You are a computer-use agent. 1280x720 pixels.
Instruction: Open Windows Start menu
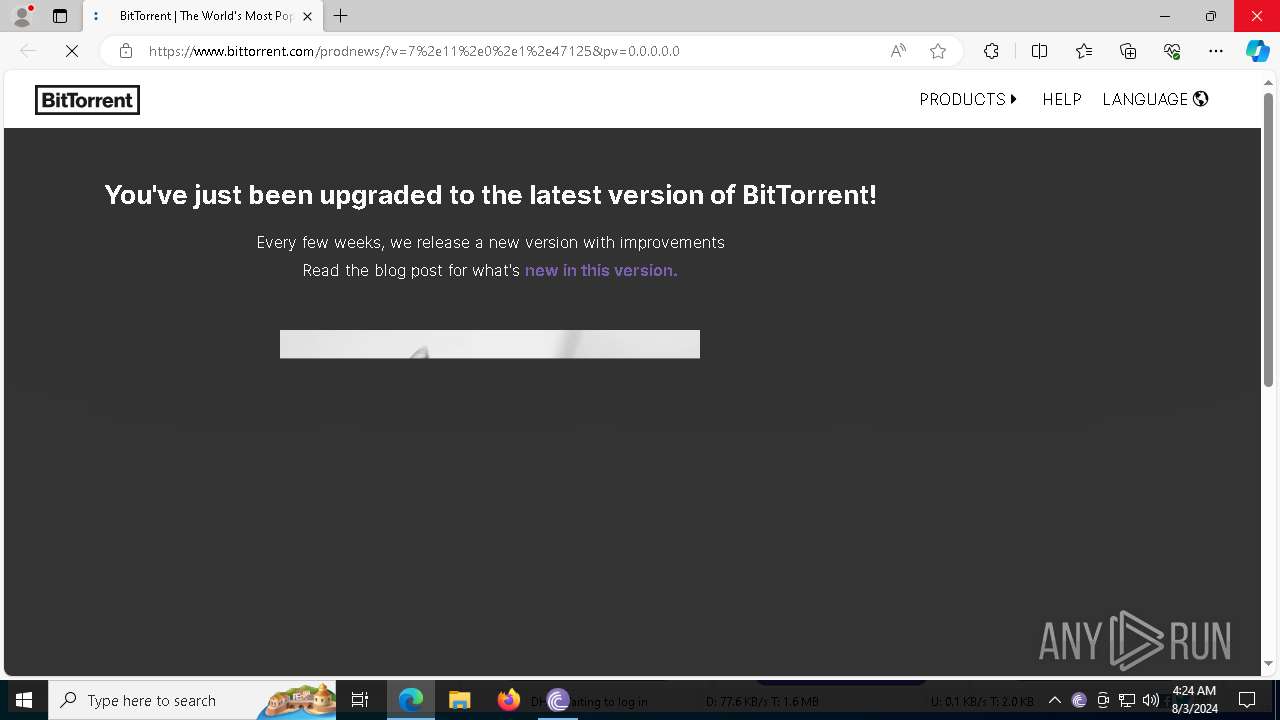[x=24, y=700]
